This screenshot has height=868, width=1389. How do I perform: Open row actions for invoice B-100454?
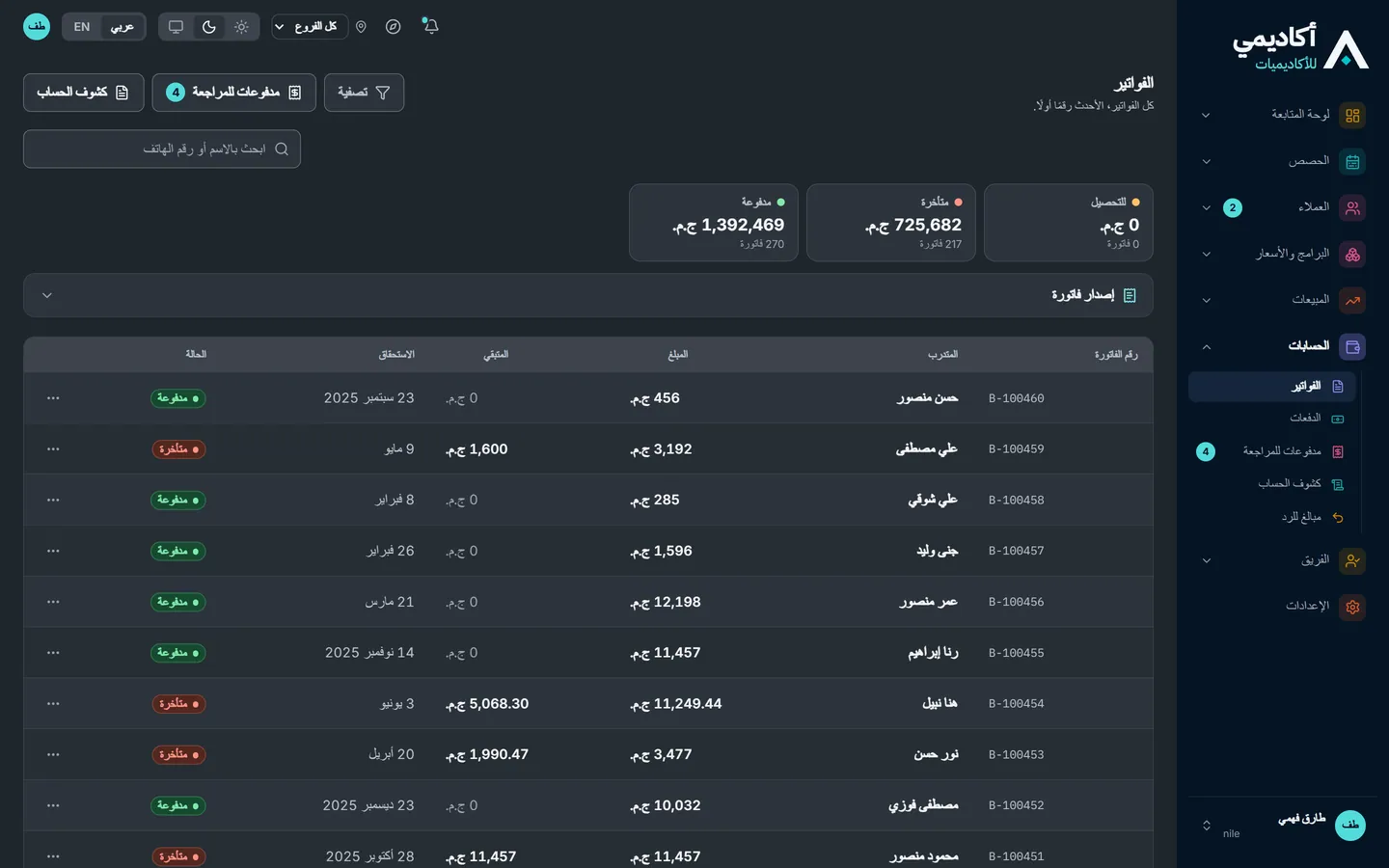pyautogui.click(x=53, y=704)
